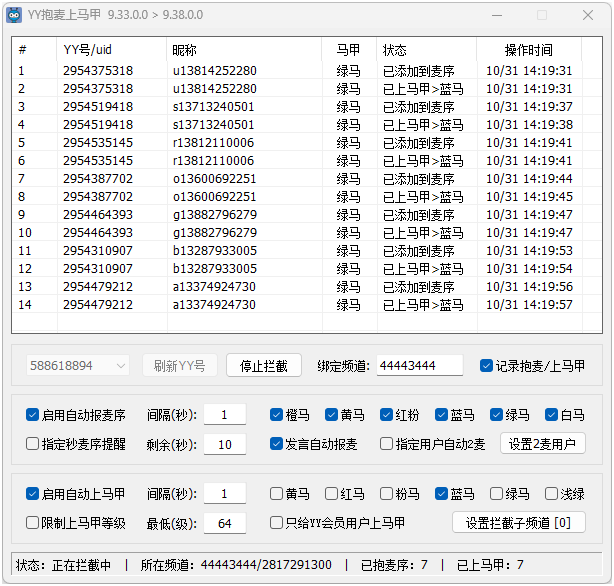Click 已添加到麦序 status in row 13
Screen dimensions: 614x586
click(419, 287)
